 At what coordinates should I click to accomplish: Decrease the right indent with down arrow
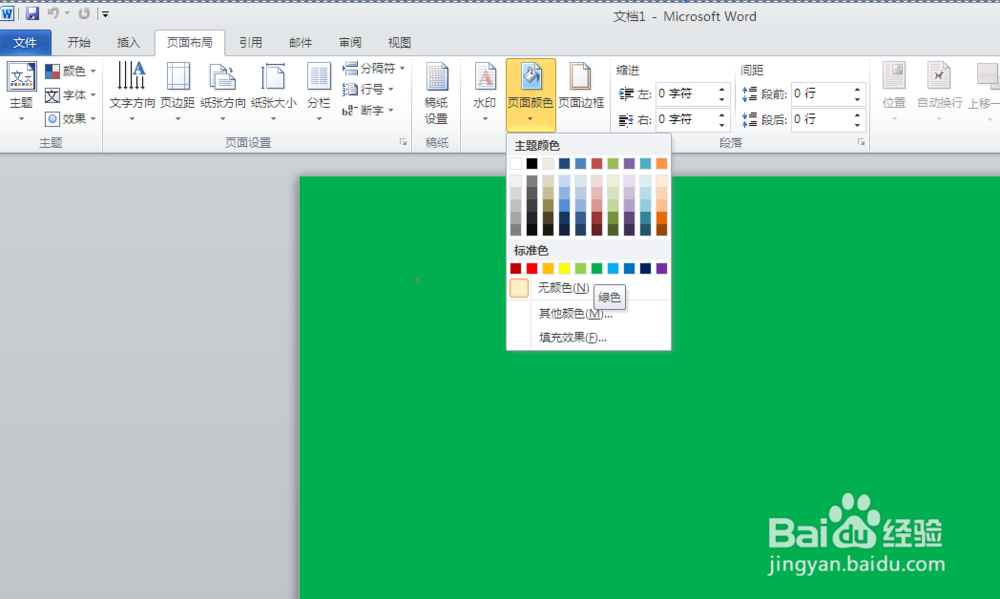coord(722,124)
